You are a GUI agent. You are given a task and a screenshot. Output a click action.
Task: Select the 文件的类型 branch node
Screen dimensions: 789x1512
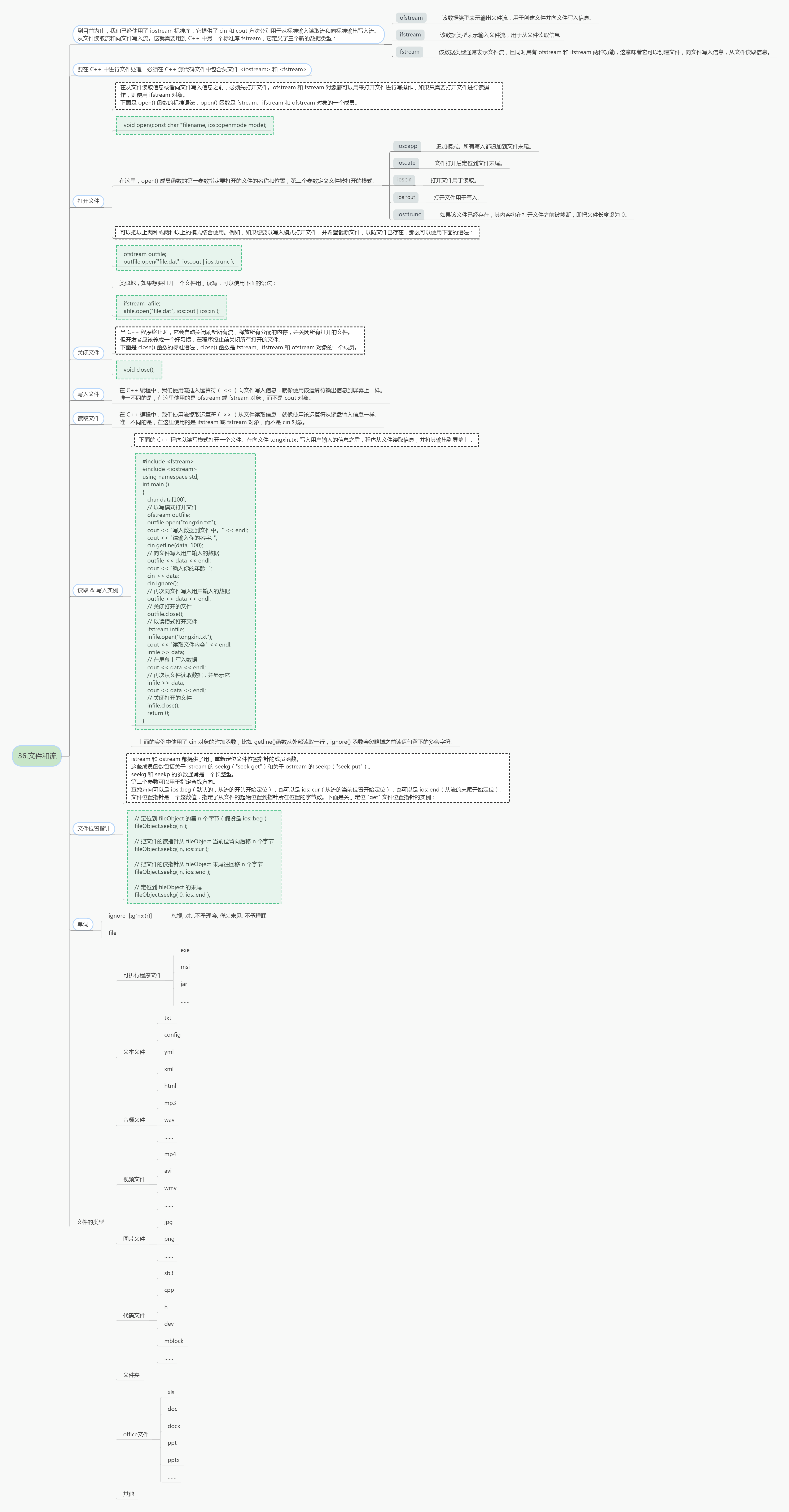click(x=90, y=1222)
